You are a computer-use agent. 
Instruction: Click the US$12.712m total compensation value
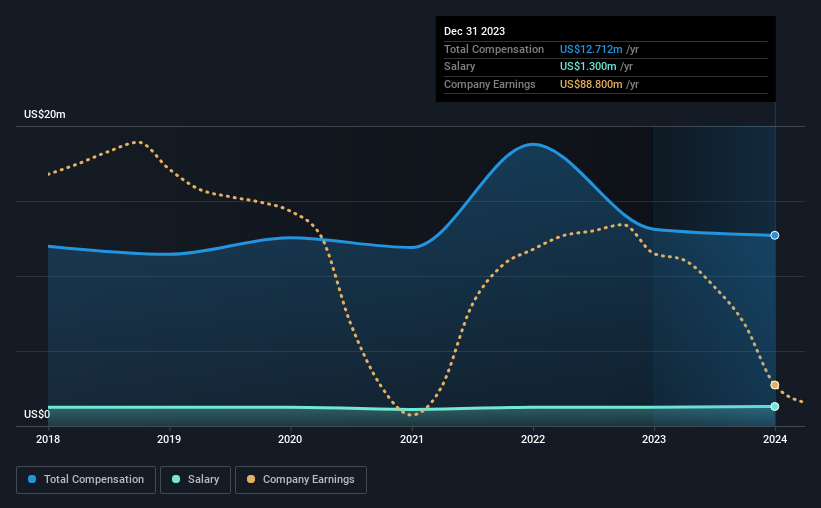[591, 49]
